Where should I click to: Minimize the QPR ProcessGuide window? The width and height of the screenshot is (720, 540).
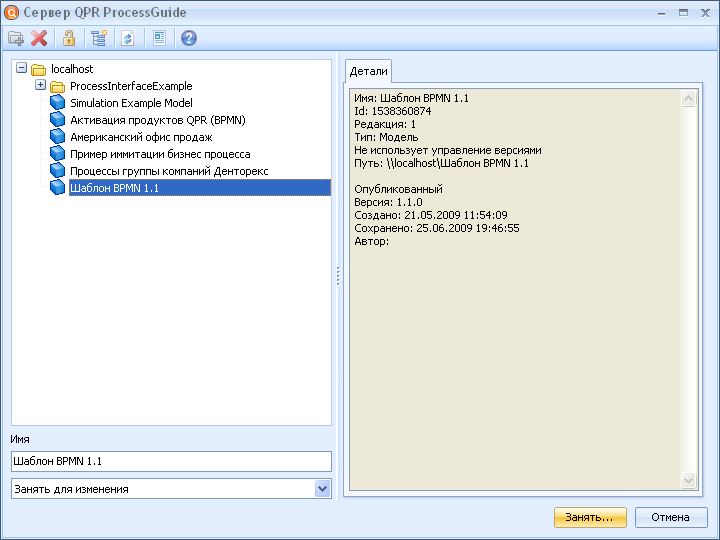pos(661,13)
